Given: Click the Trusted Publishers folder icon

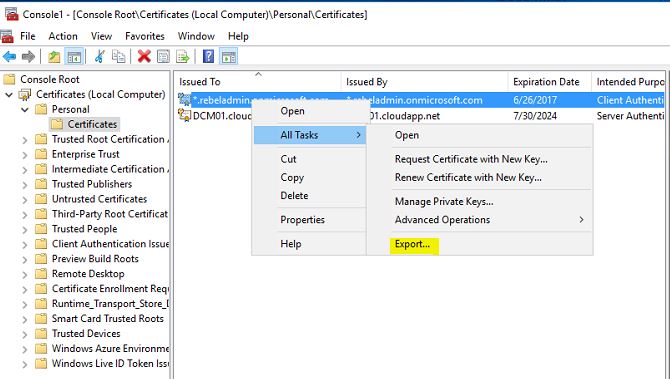Looking at the screenshot, I should click(41, 184).
